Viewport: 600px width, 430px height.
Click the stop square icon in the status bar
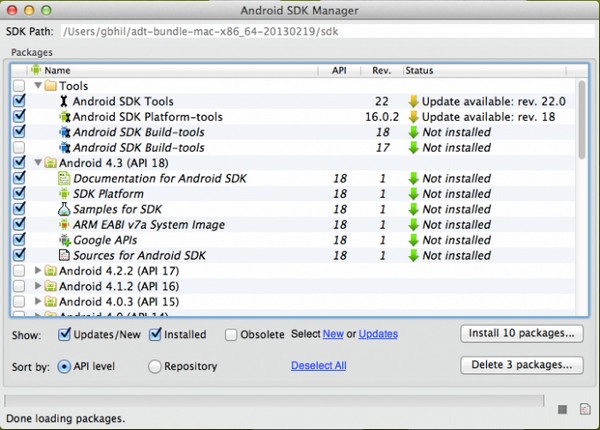[x=562, y=409]
